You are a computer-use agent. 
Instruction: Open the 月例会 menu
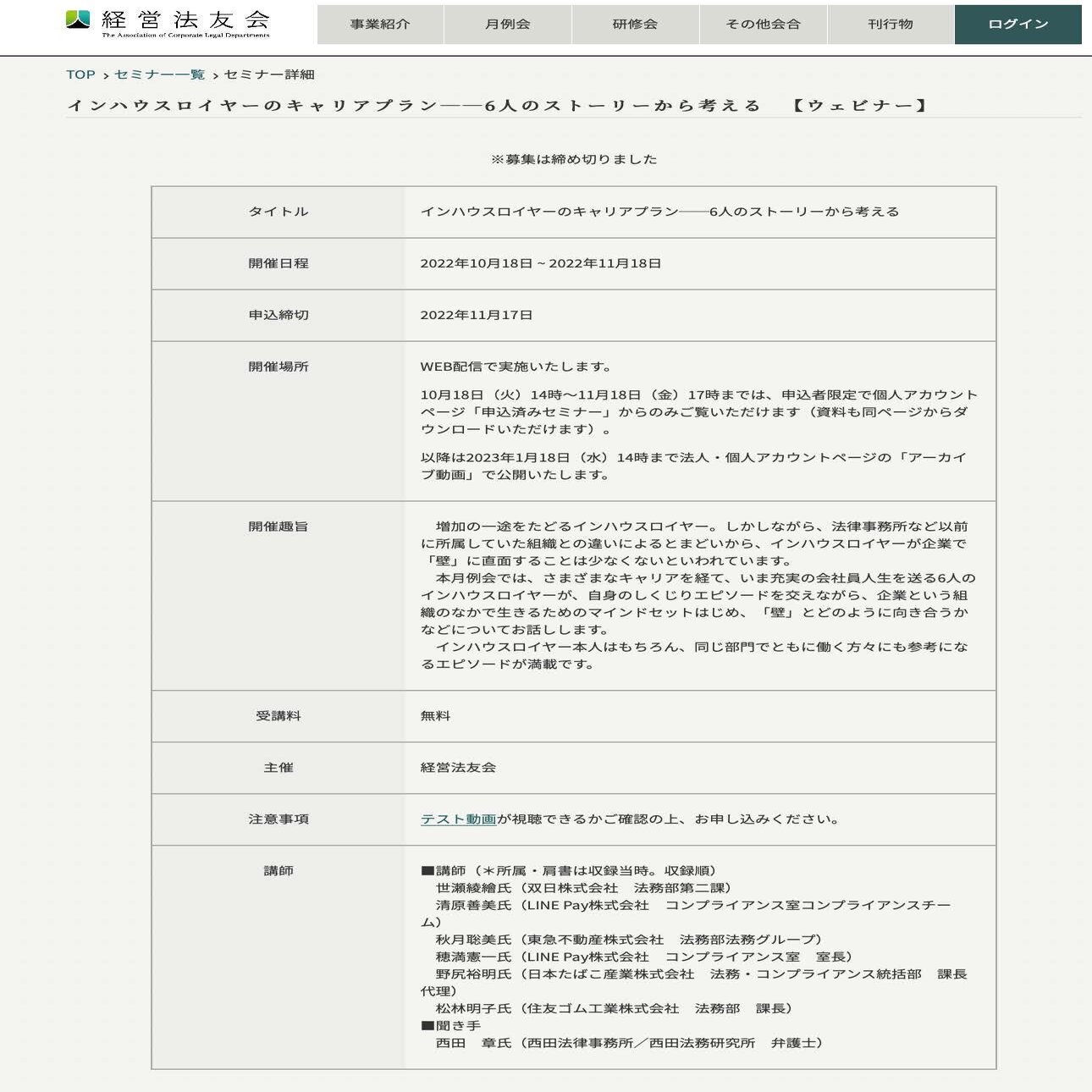coord(508,25)
